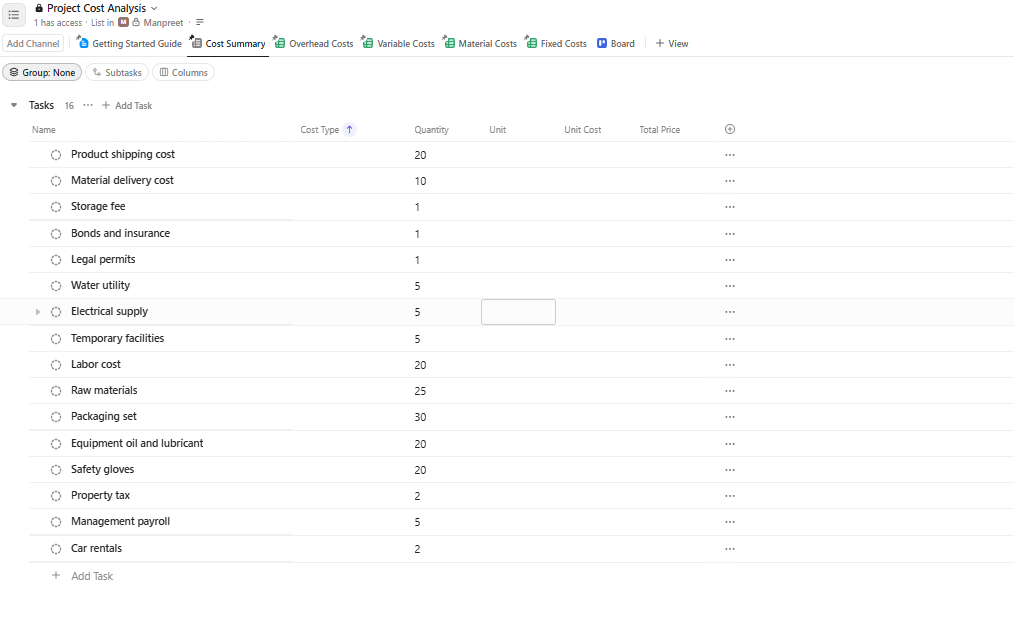Open the Tasks group ellipsis menu
1014x625 pixels.
pyautogui.click(x=88, y=105)
